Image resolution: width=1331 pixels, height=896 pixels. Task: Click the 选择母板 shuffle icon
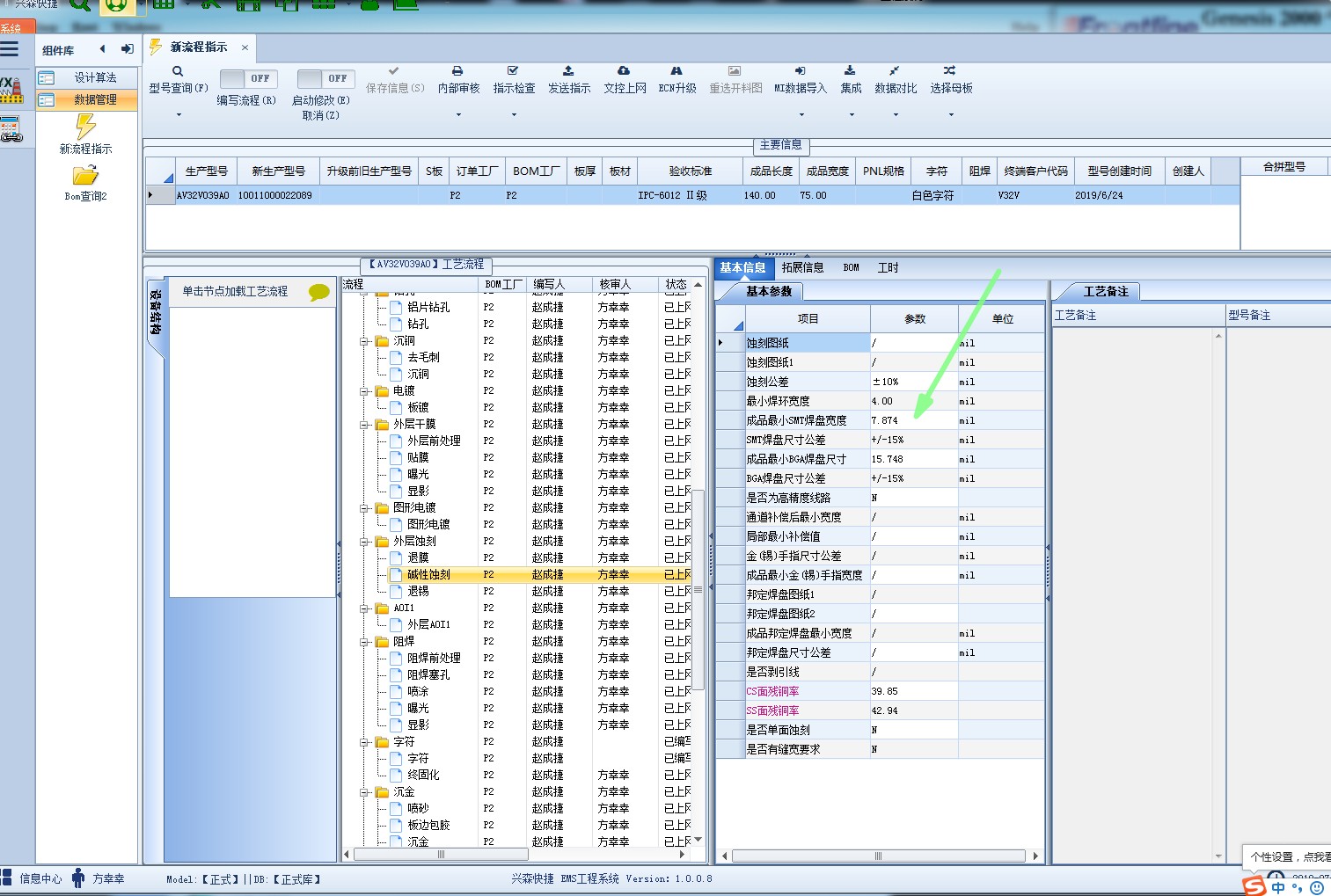tap(949, 70)
